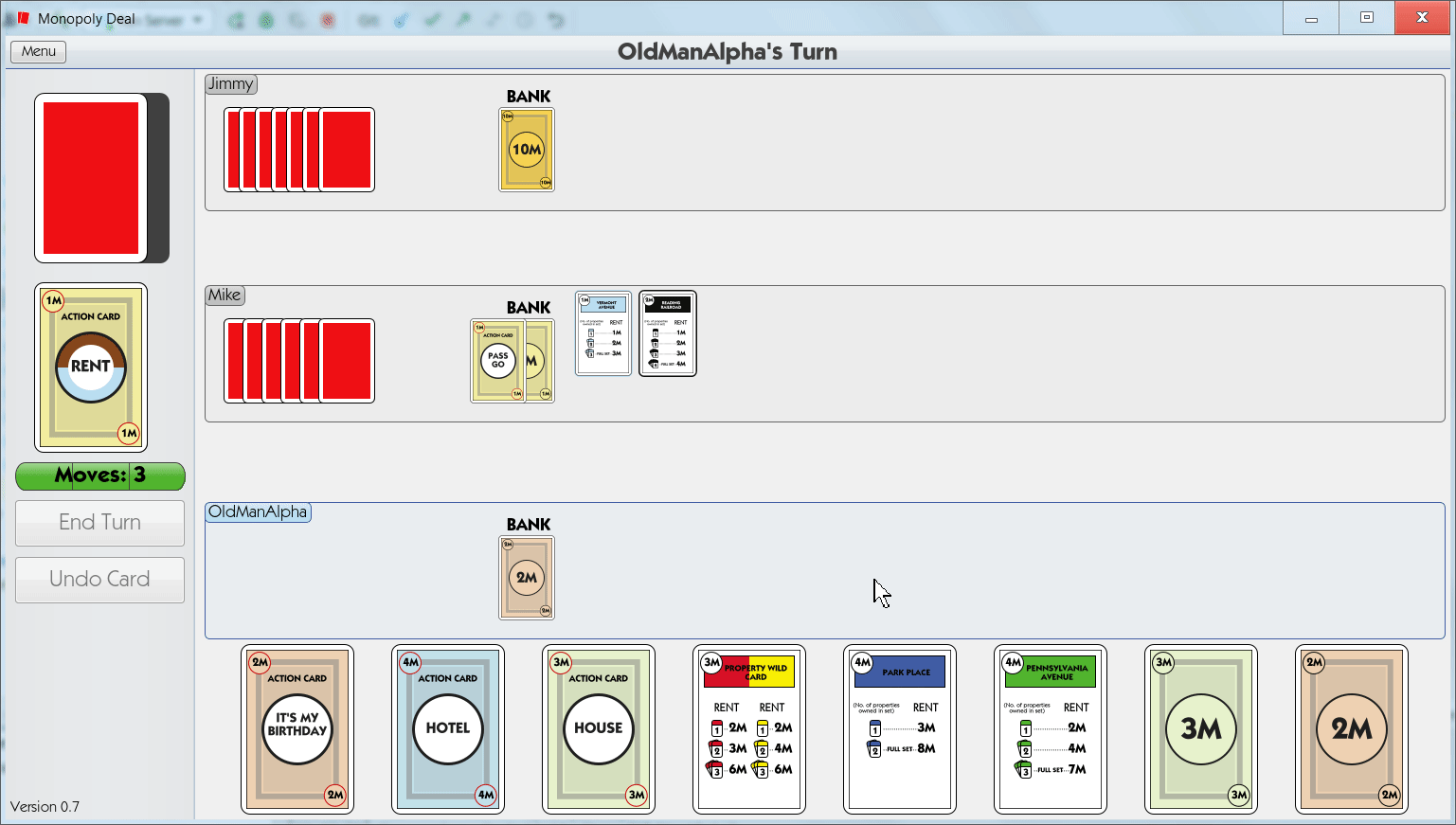Open the Menu button
1456x825 pixels.
[x=38, y=51]
